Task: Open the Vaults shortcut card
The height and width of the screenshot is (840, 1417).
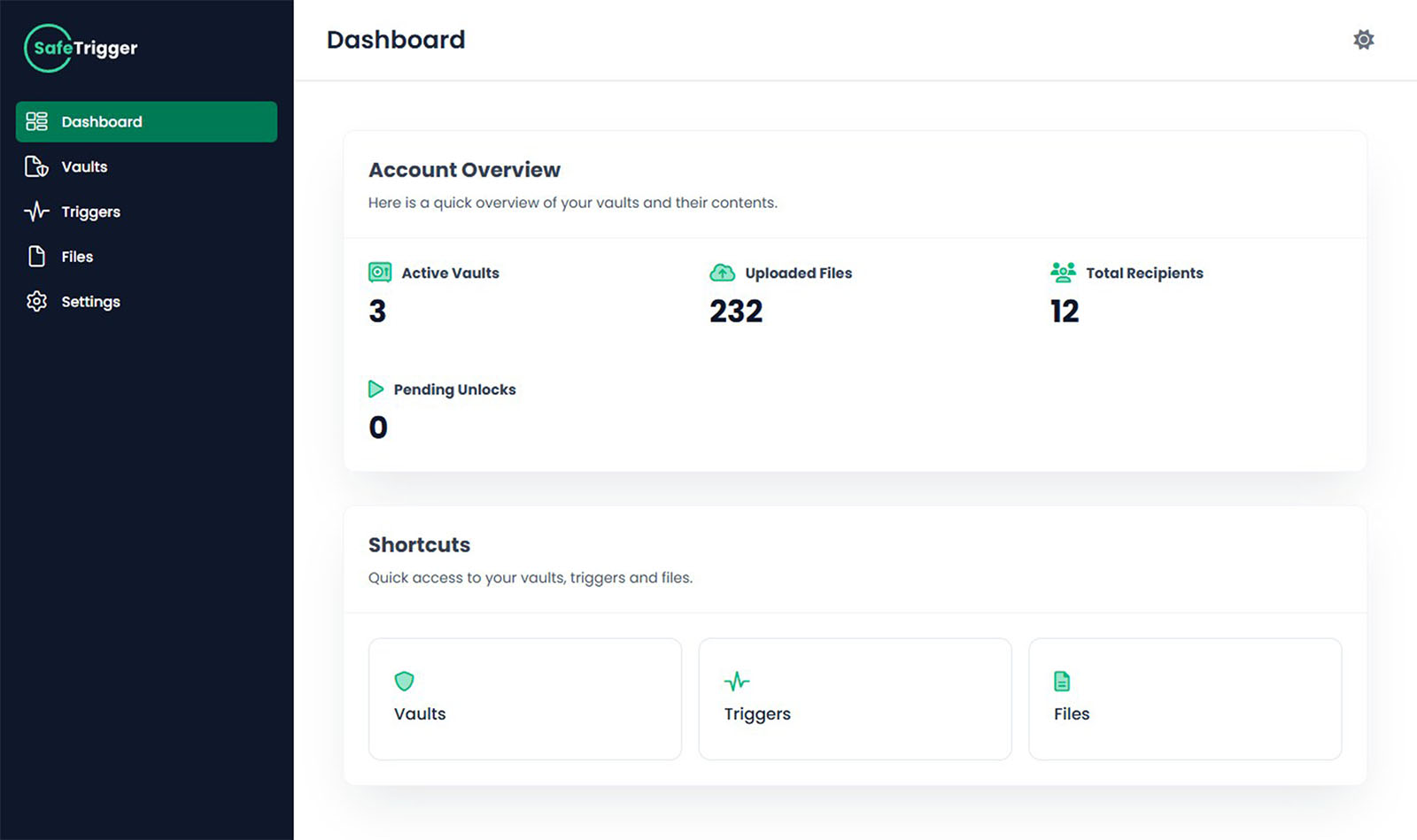Action: pyautogui.click(x=524, y=699)
